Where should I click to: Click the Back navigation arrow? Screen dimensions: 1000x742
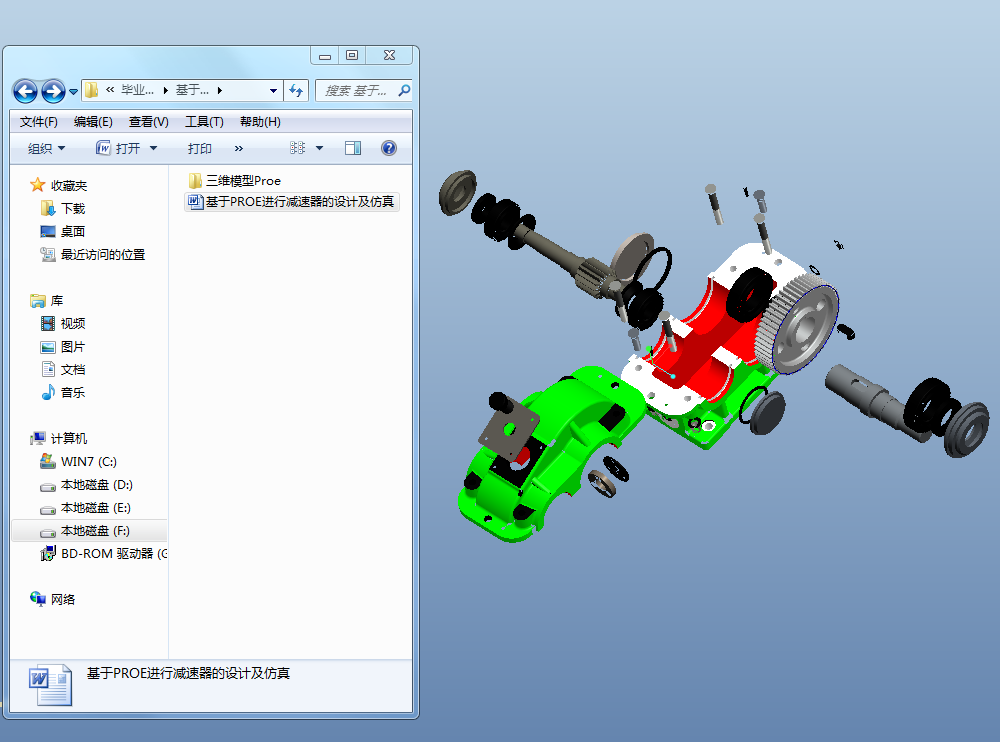pyautogui.click(x=26, y=91)
